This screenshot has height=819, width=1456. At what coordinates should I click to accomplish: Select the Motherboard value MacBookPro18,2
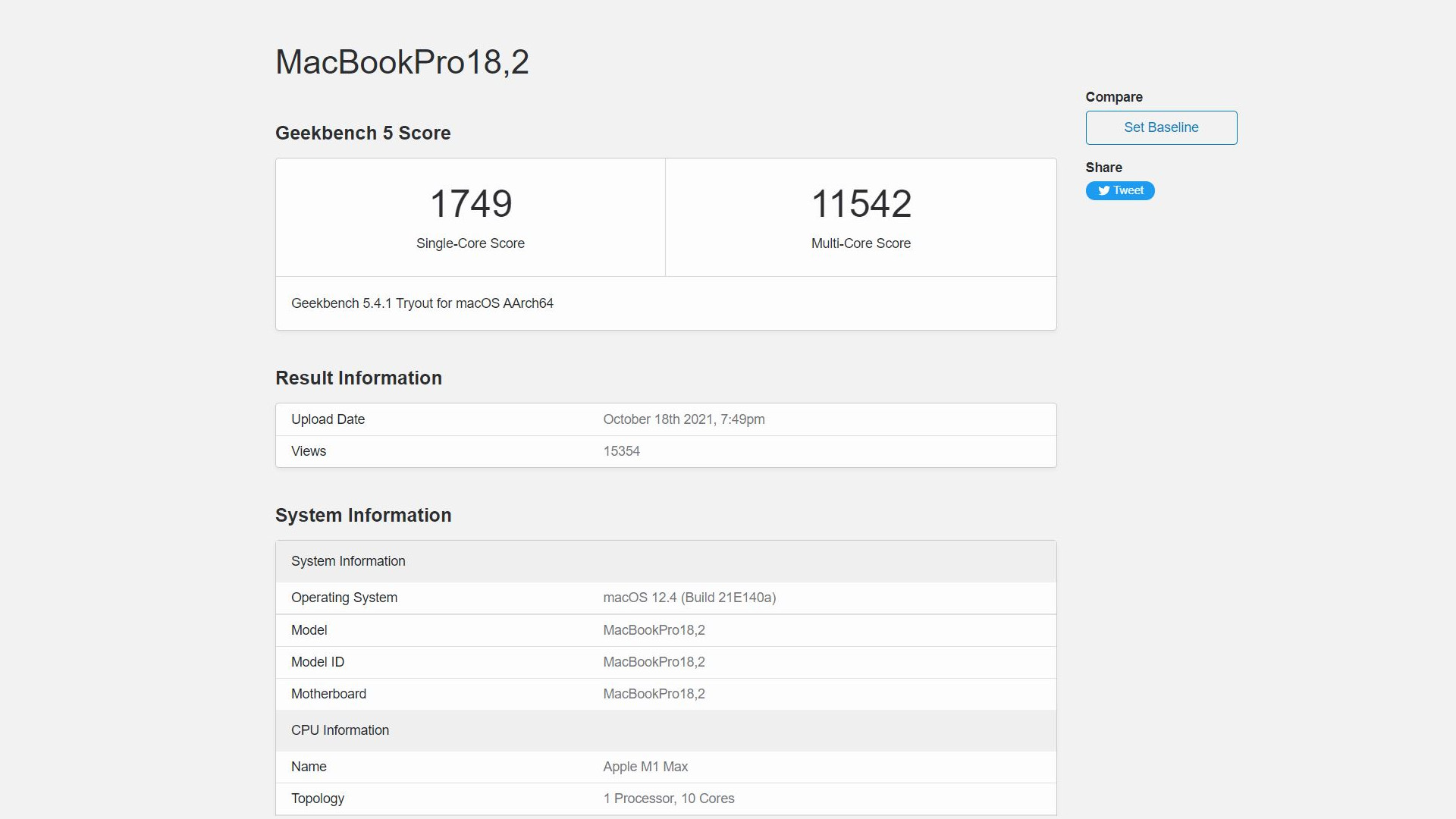click(654, 694)
